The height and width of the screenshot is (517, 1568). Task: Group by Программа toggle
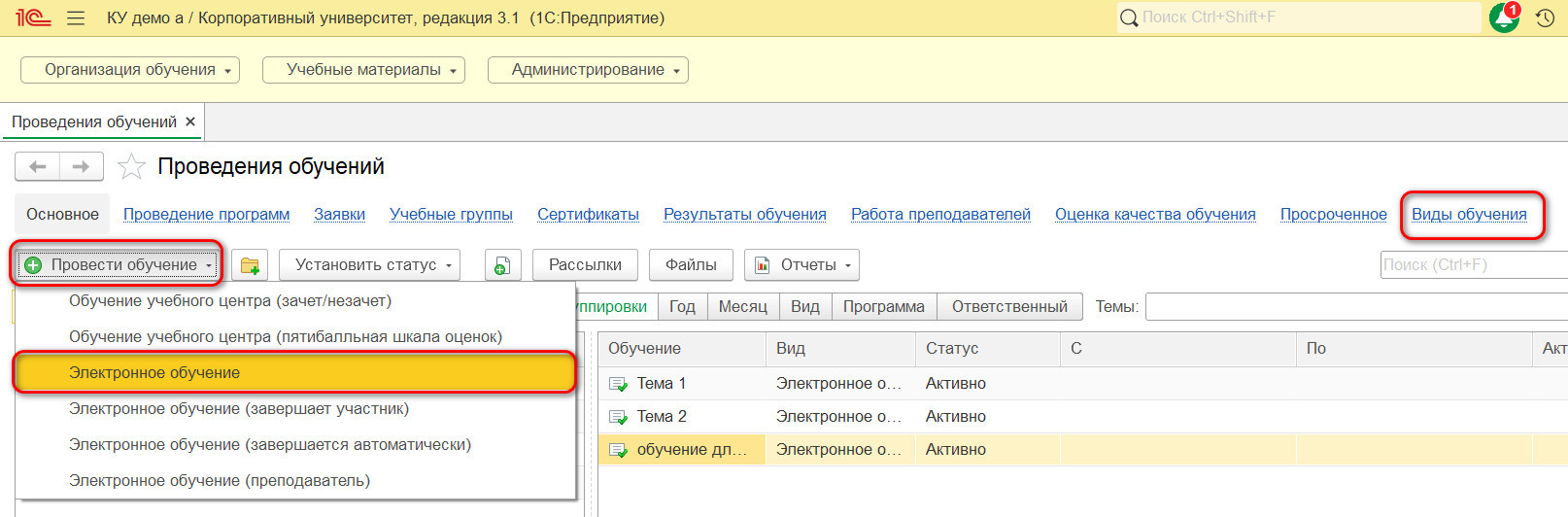pos(884,307)
